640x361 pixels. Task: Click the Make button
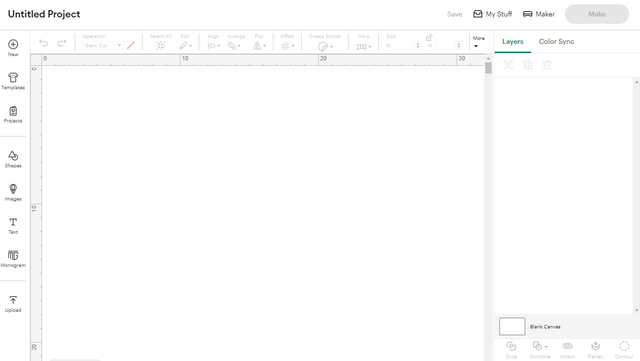click(597, 14)
